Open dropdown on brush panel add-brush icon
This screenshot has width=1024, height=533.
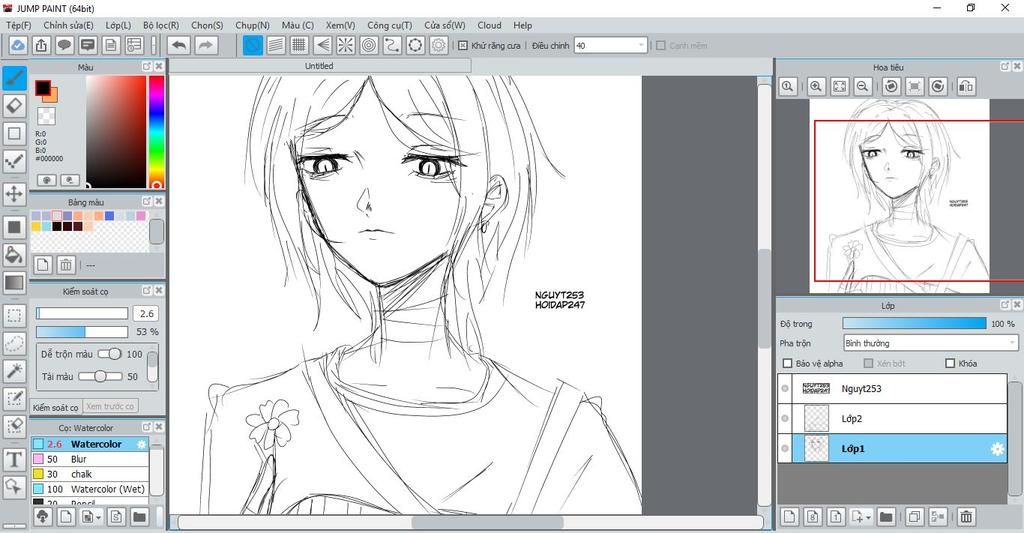(99, 518)
